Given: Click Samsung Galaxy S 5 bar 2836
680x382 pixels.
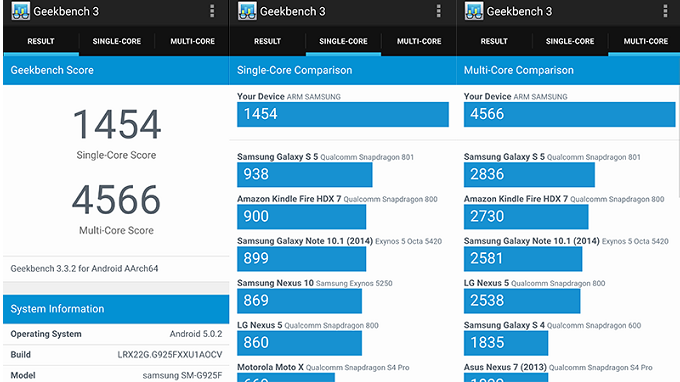Looking at the screenshot, I should click(529, 175).
